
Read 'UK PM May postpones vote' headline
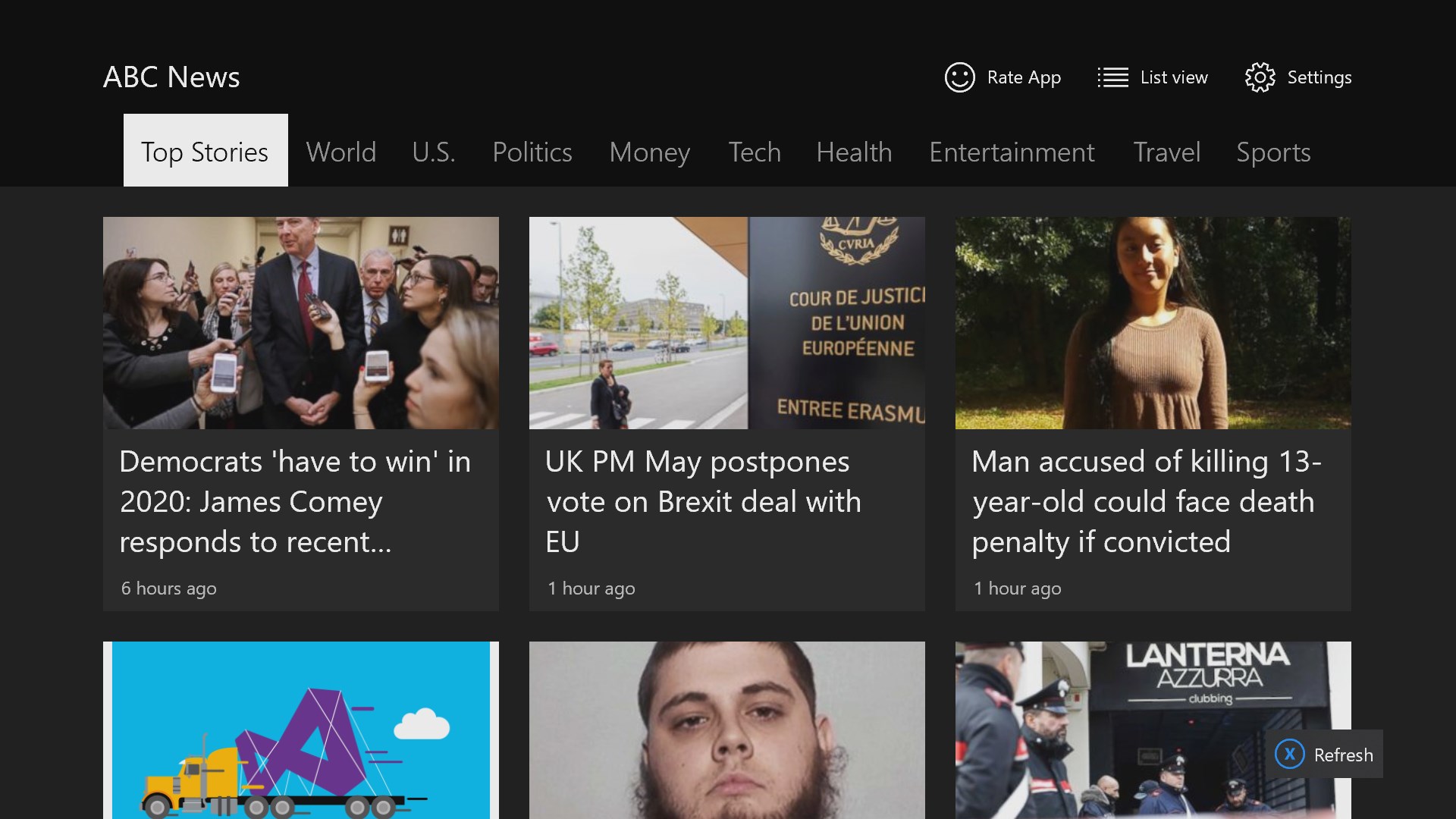pos(703,501)
